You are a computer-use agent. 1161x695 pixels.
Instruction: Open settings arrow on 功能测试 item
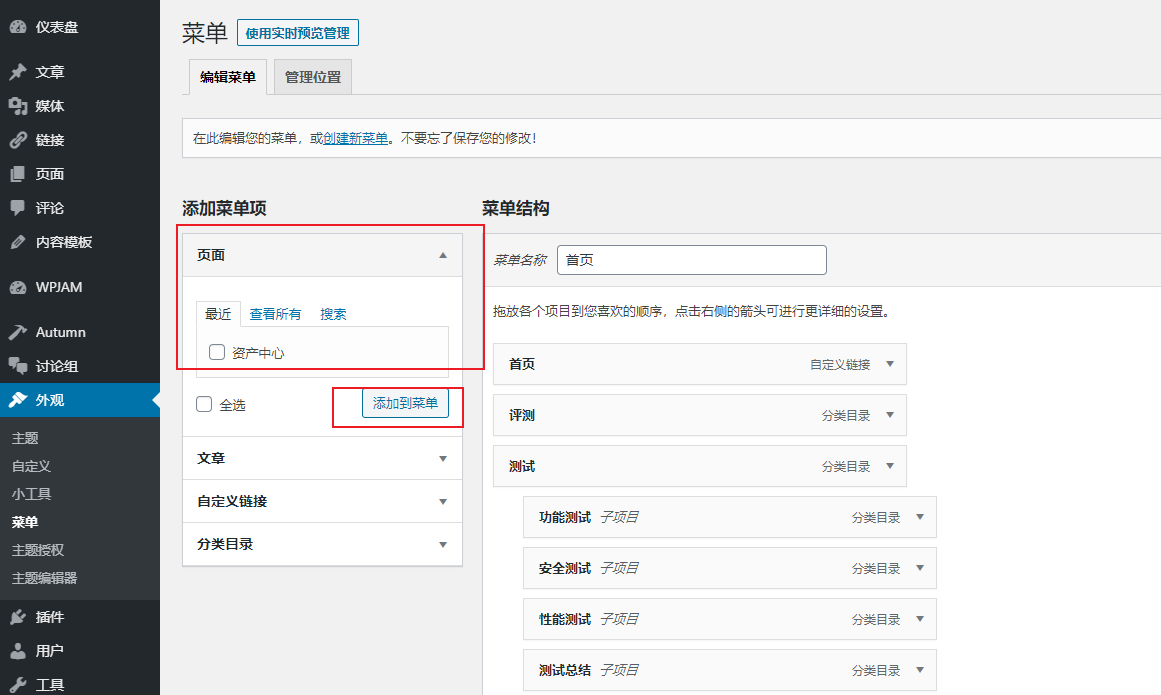(919, 517)
